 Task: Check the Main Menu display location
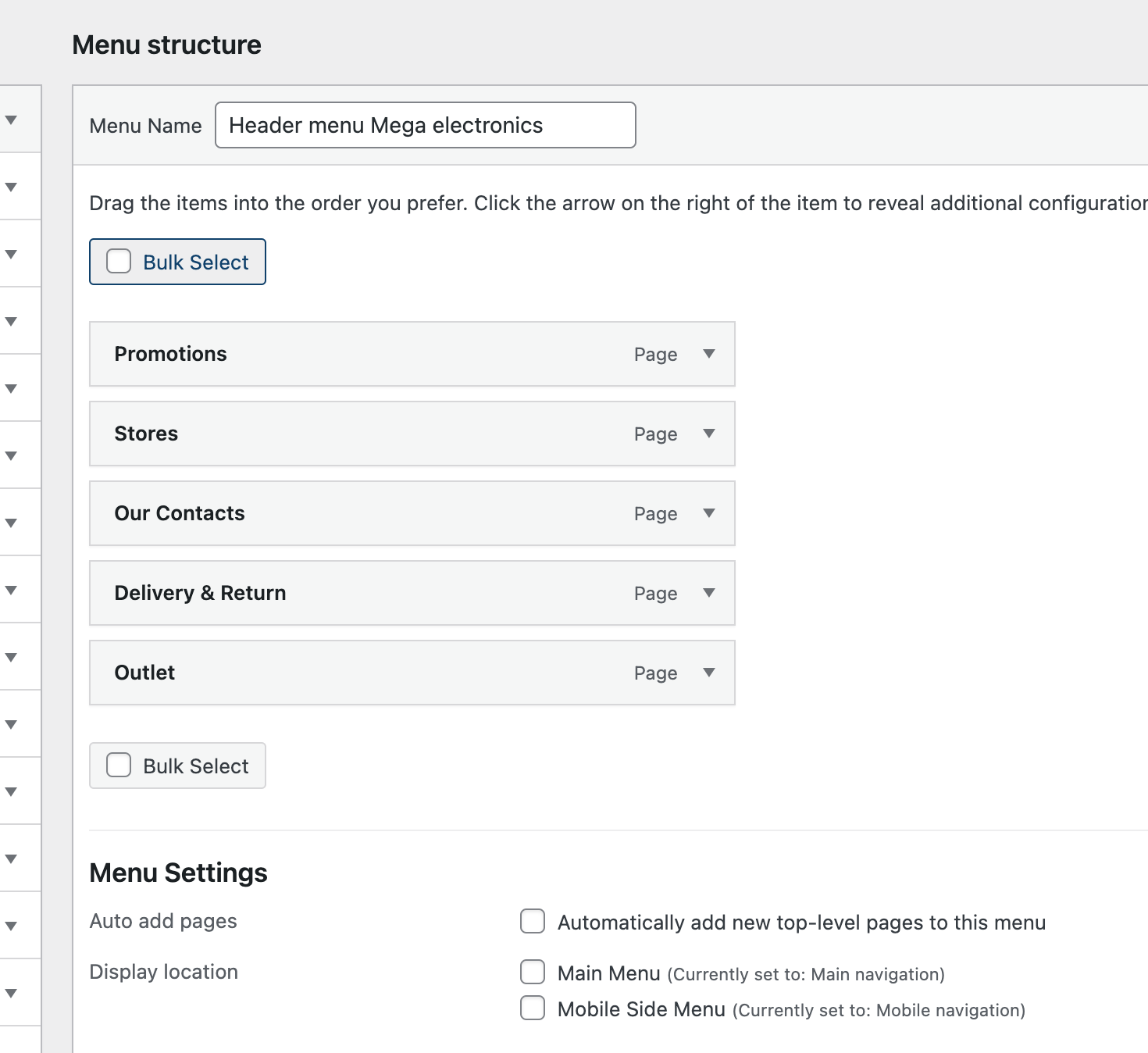533,973
